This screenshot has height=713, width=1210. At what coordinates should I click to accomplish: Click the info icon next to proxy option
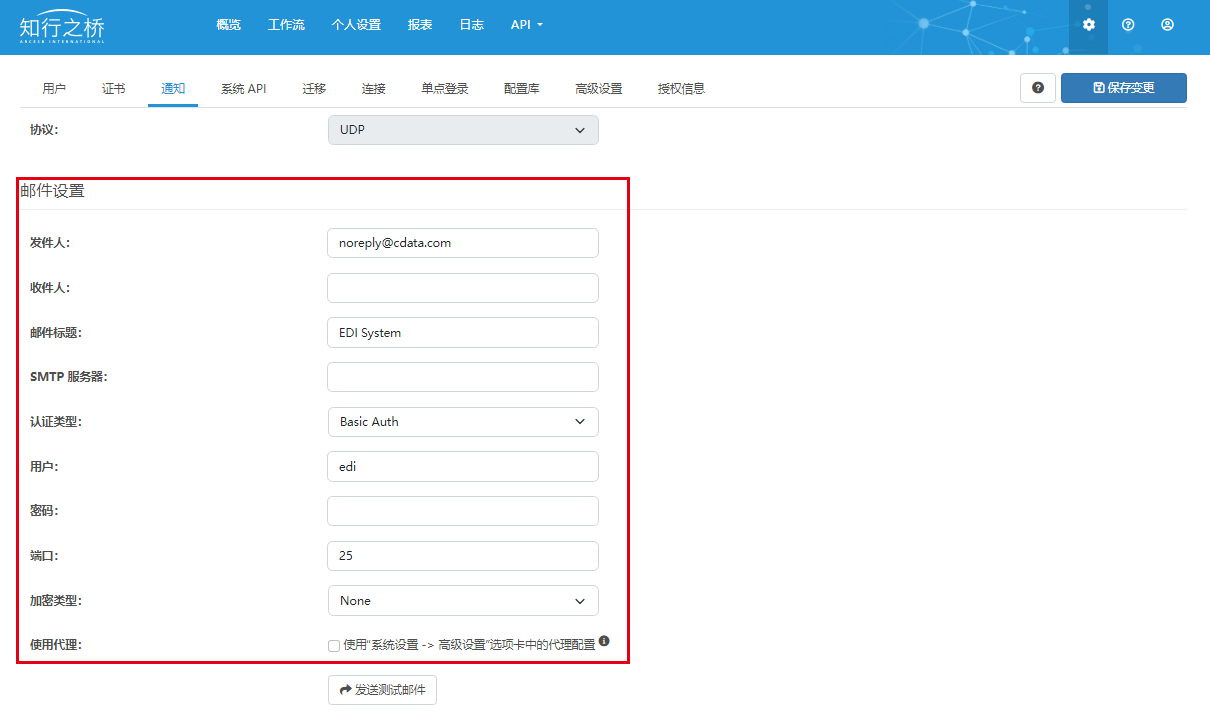604,642
